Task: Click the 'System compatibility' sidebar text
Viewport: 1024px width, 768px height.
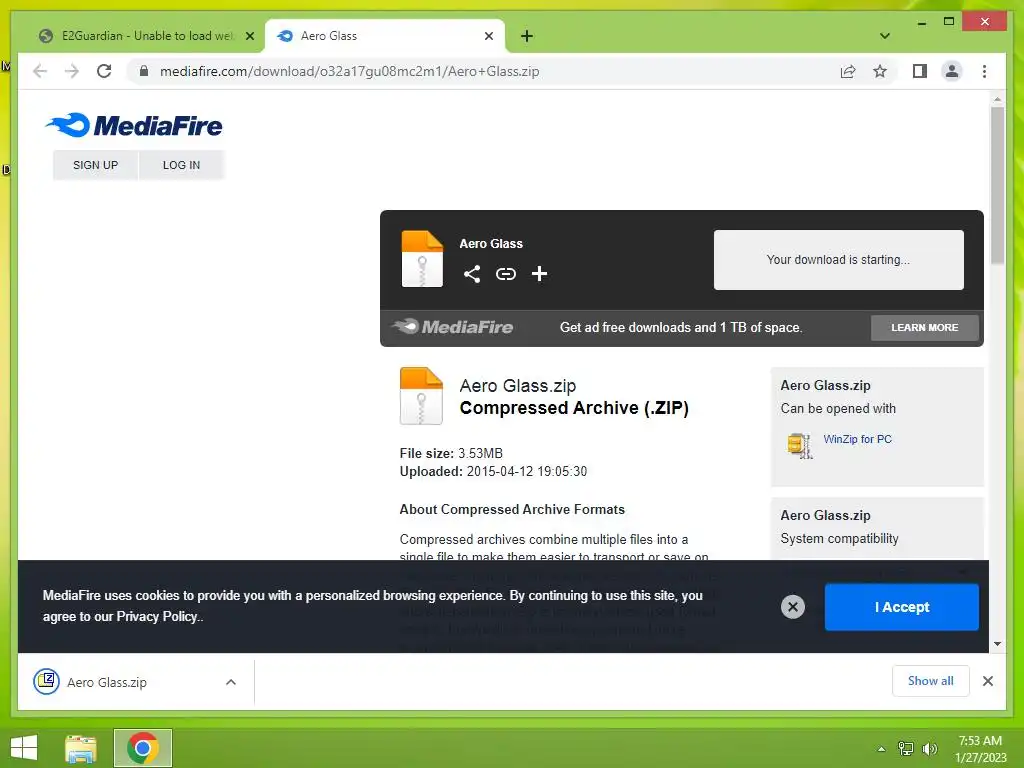Action: point(839,539)
